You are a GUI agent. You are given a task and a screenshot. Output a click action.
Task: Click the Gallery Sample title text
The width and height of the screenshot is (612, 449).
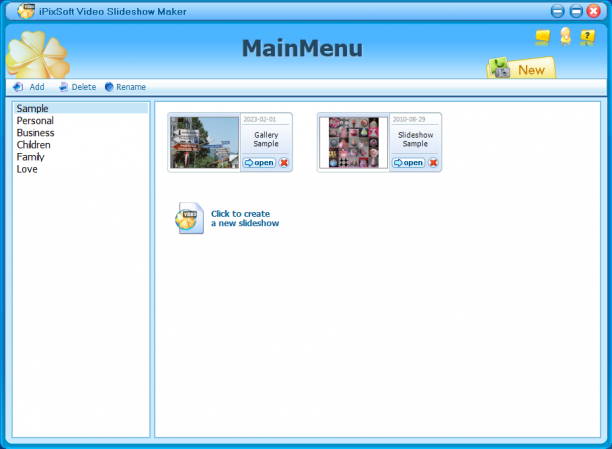pyautogui.click(x=266, y=139)
